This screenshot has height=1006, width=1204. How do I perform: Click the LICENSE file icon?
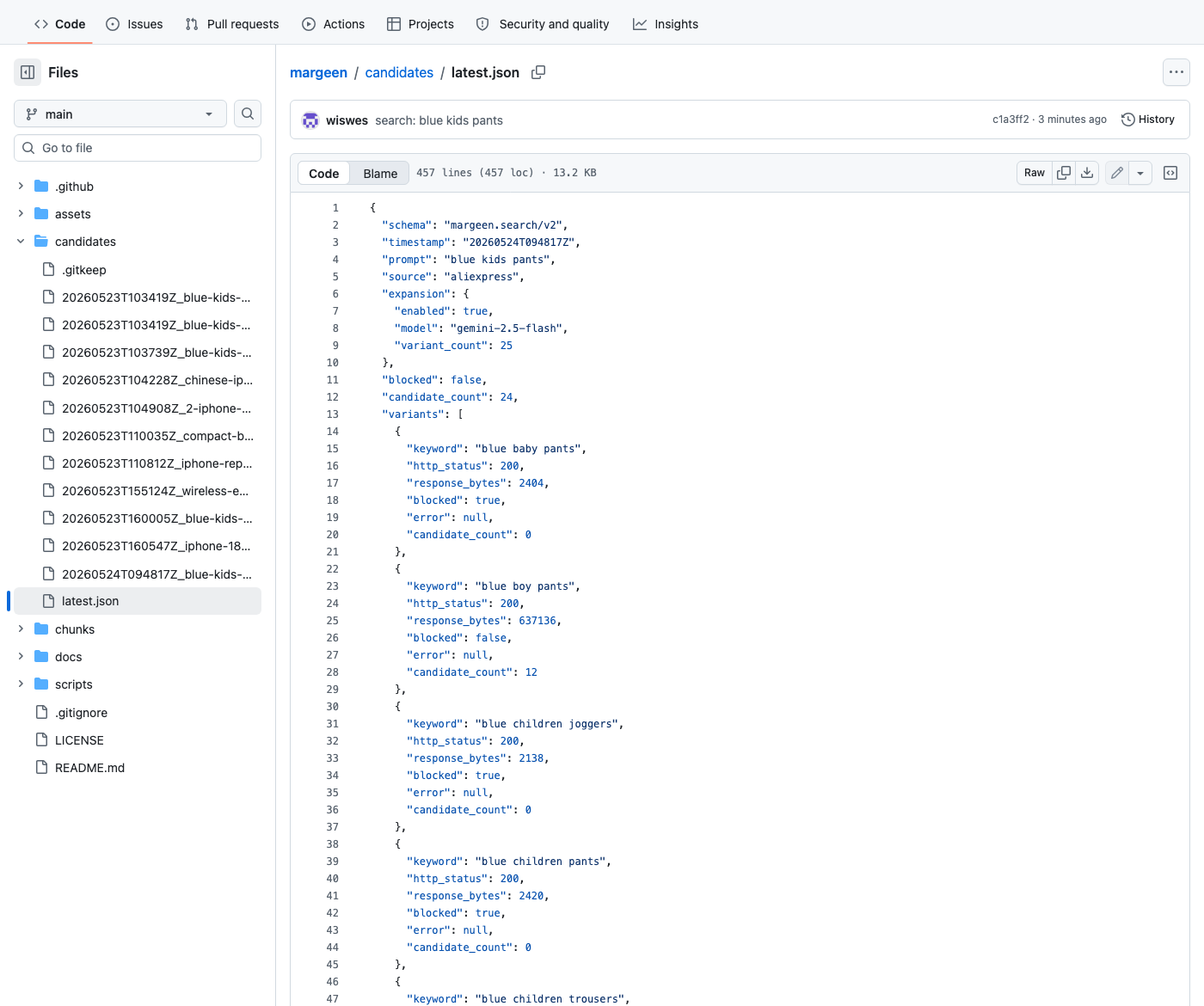(41, 740)
